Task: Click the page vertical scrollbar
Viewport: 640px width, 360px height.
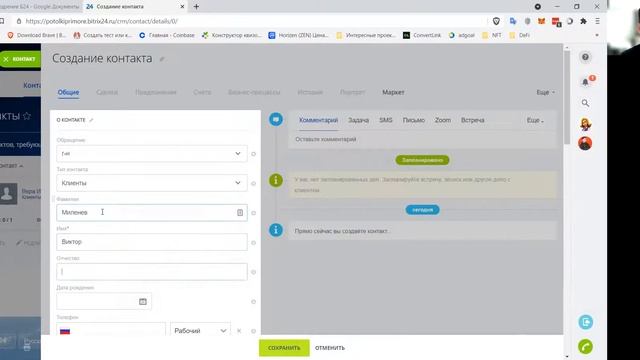Action: [x=567, y=97]
